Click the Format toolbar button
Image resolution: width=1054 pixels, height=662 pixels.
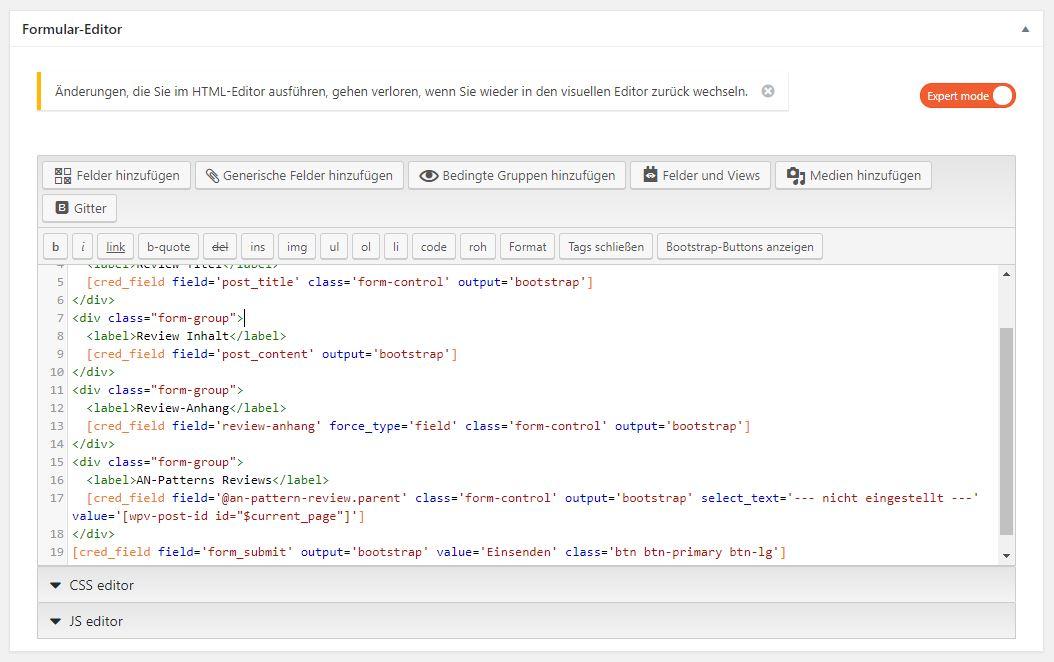528,247
